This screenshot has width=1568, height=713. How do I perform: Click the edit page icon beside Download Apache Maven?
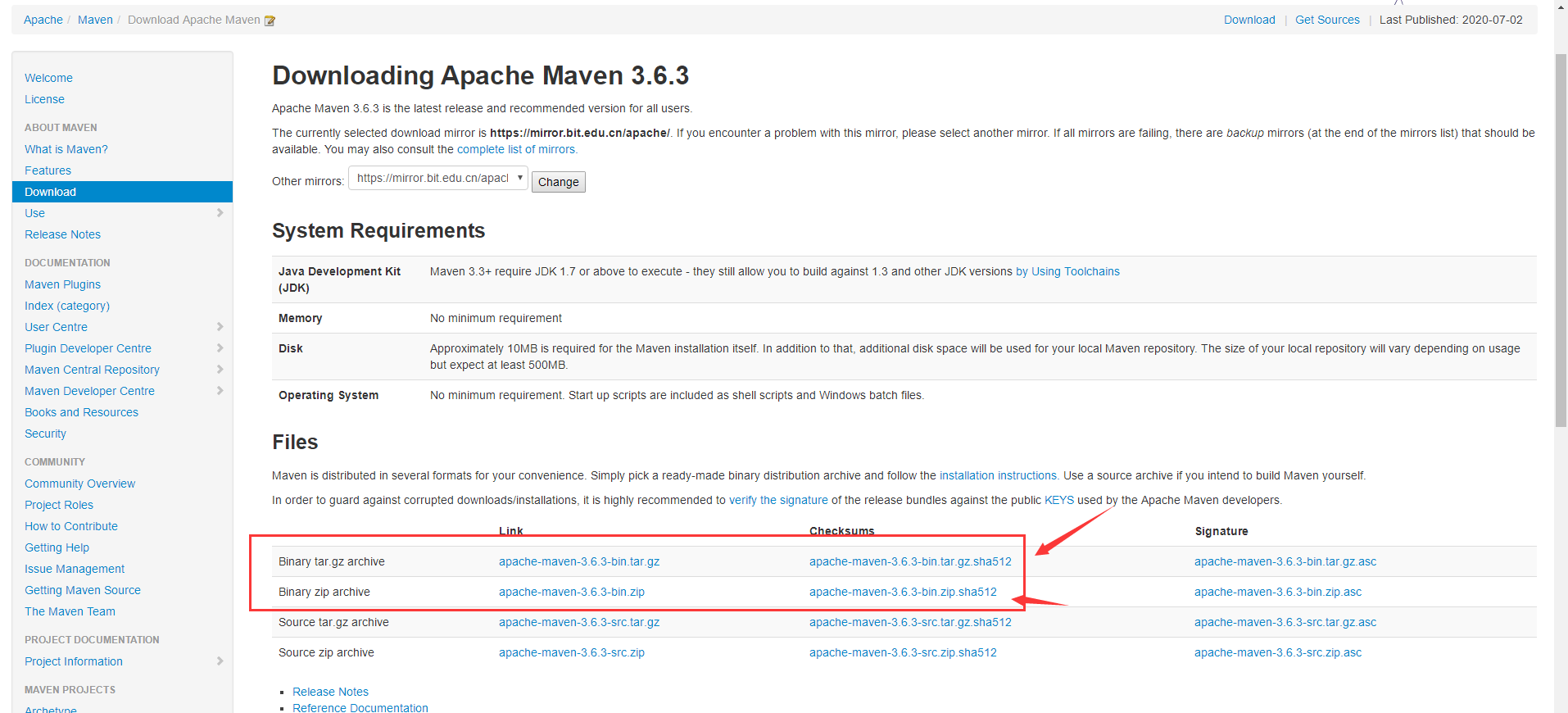[x=270, y=20]
